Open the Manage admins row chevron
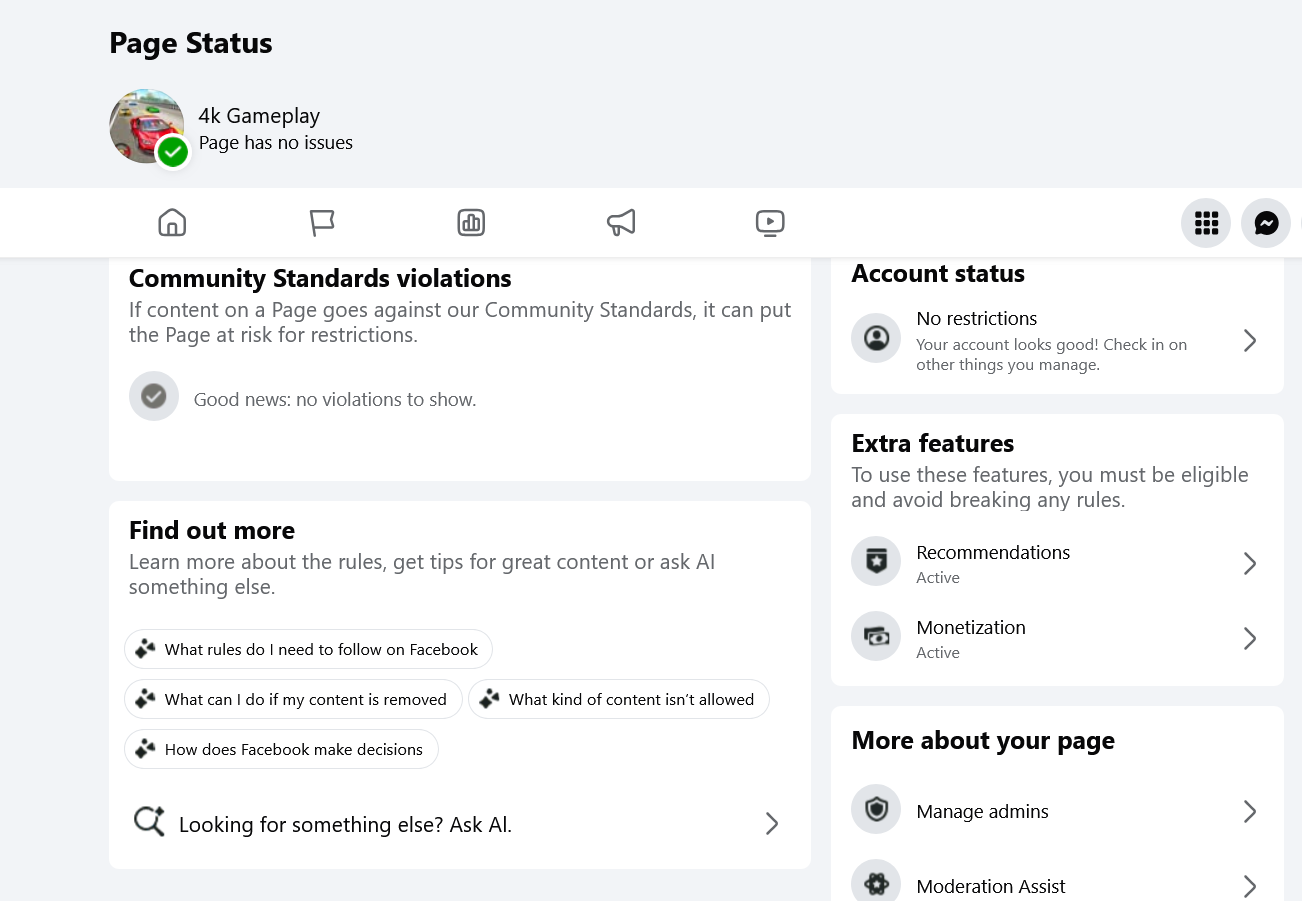 [x=1250, y=811]
